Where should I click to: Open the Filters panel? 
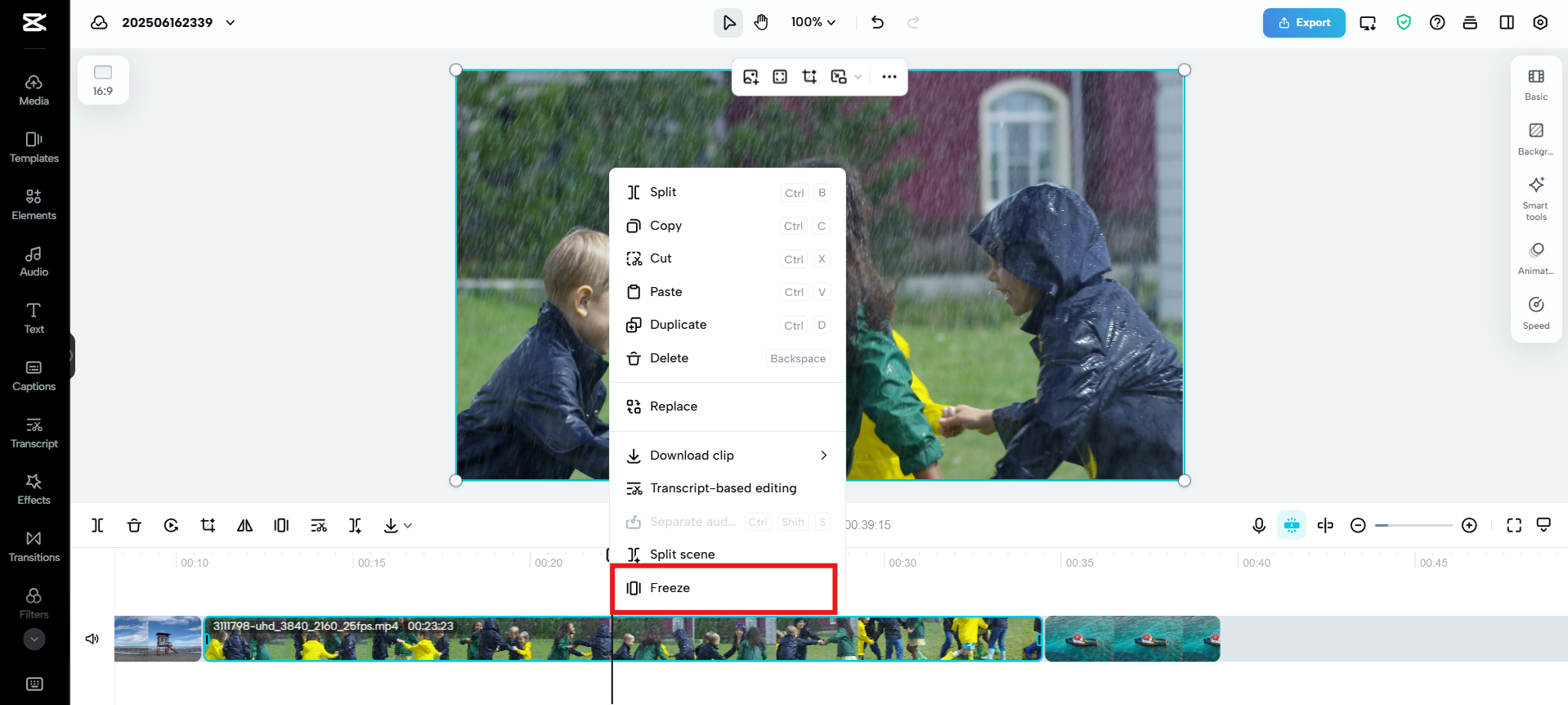pos(34,604)
